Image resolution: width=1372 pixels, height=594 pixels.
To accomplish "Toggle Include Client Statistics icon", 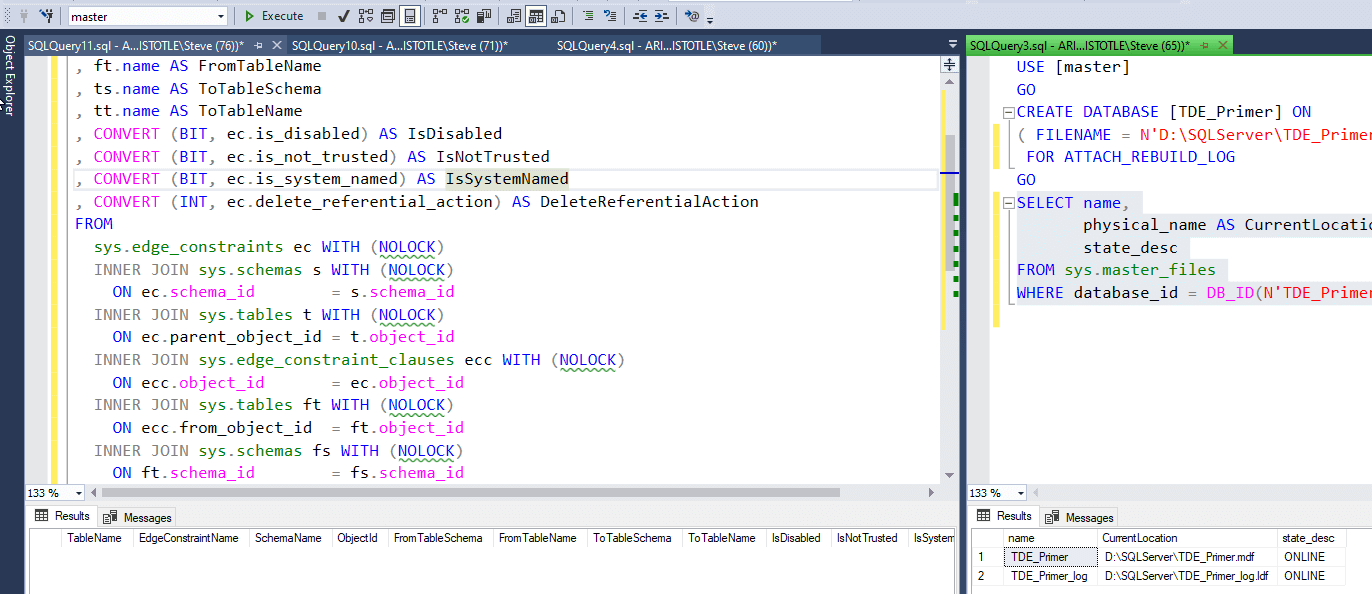I will pos(483,16).
